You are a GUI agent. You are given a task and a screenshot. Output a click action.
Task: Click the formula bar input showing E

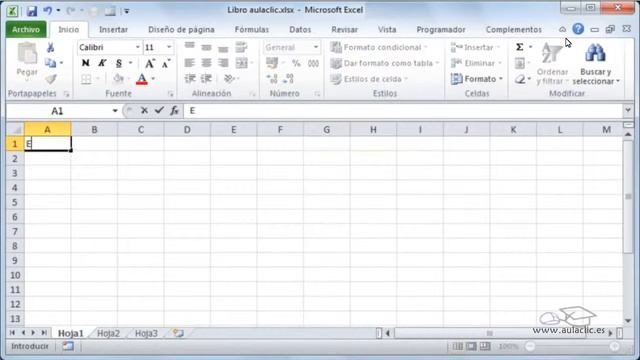click(403, 111)
